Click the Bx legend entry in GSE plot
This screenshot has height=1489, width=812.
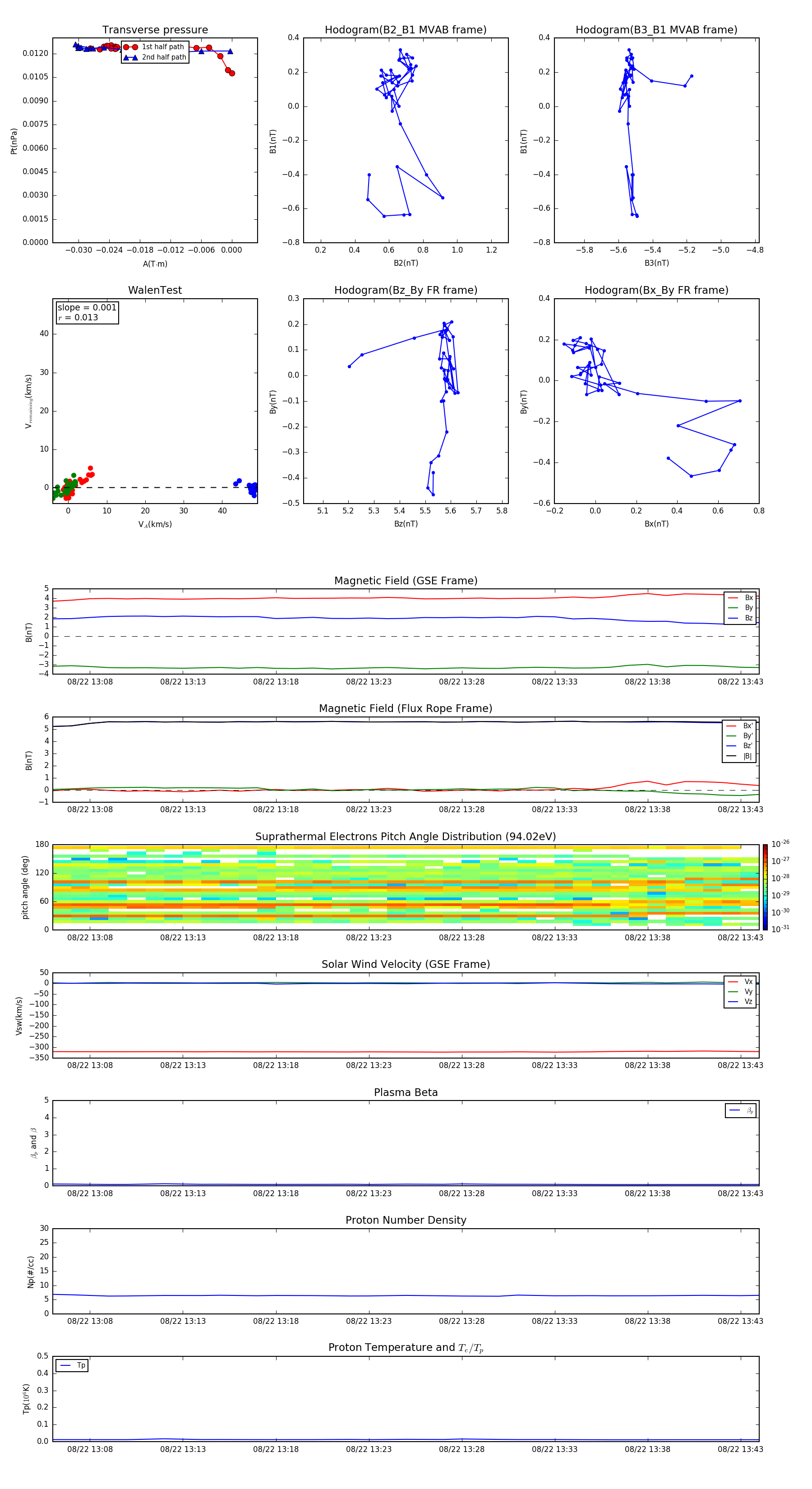click(x=740, y=598)
